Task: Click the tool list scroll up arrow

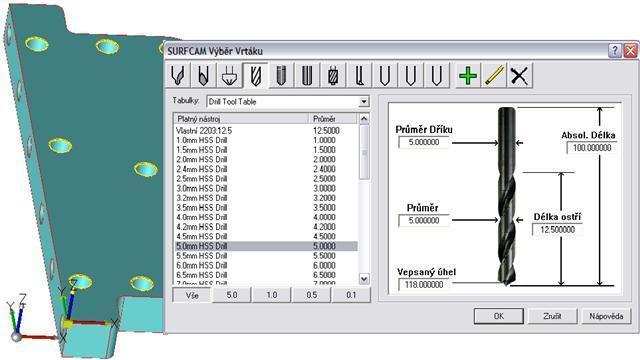Action: pyautogui.click(x=364, y=119)
